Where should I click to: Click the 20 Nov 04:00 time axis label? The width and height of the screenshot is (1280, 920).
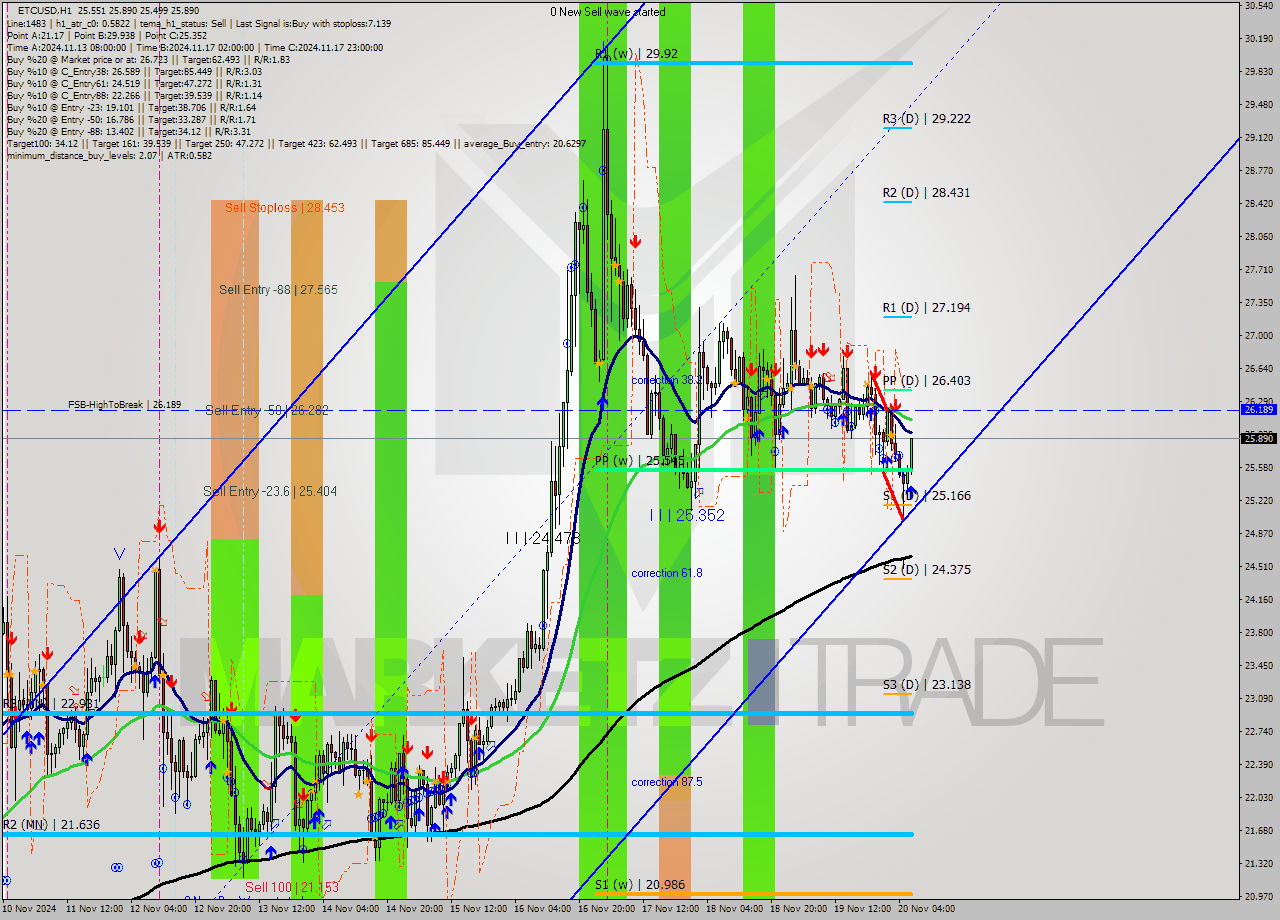926,909
